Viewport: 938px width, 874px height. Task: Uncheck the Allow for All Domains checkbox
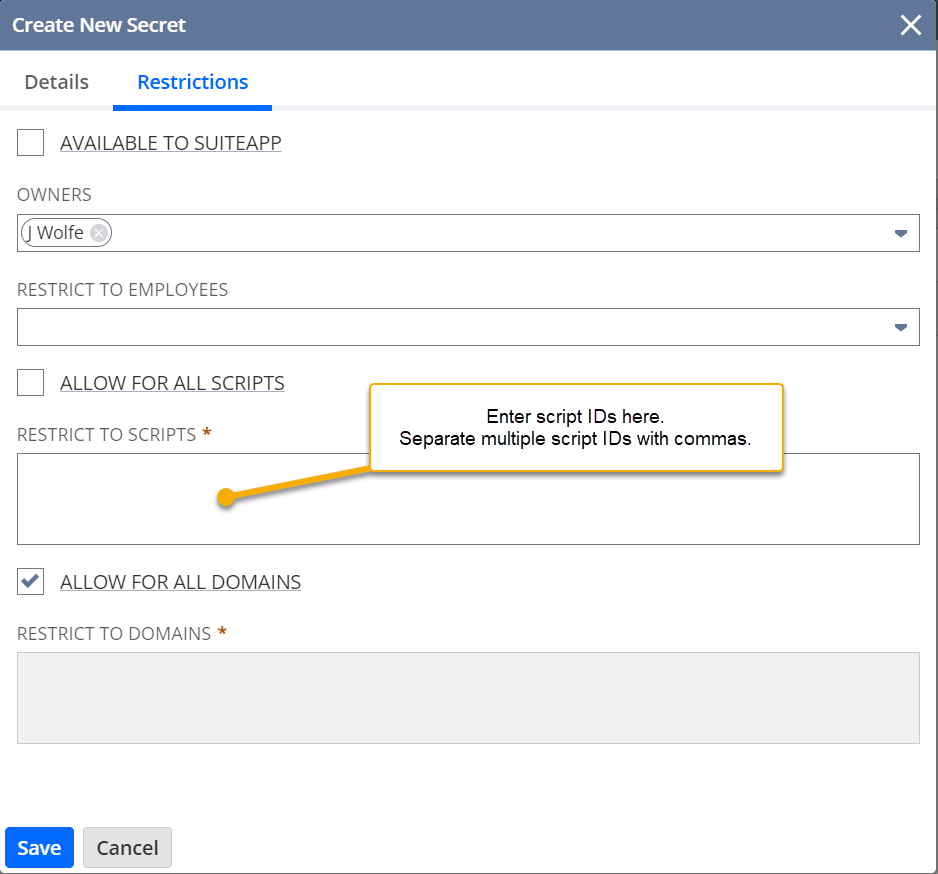(x=31, y=581)
